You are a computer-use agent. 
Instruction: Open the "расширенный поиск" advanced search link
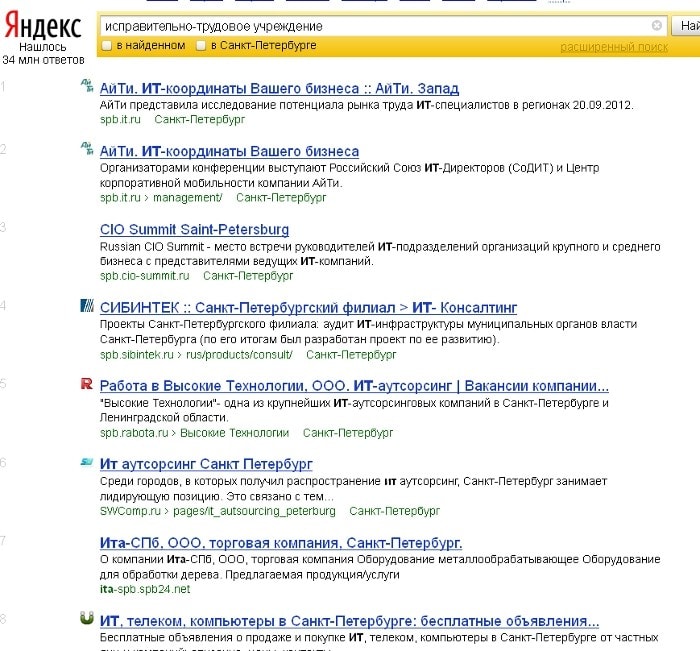pos(613,47)
